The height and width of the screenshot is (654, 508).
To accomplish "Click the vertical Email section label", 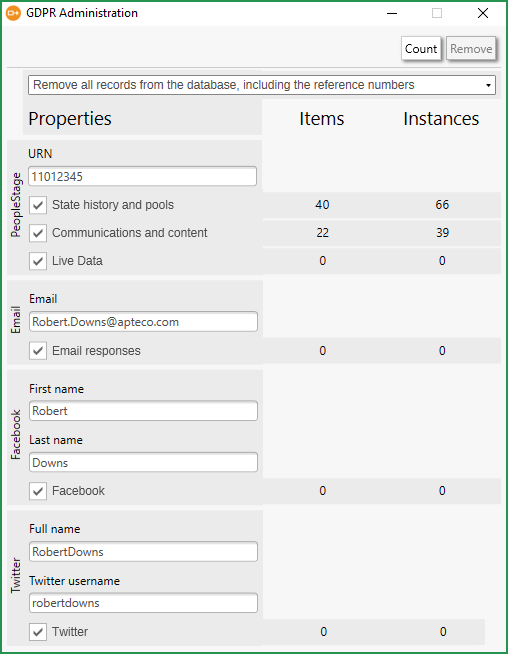I will click(x=15, y=319).
